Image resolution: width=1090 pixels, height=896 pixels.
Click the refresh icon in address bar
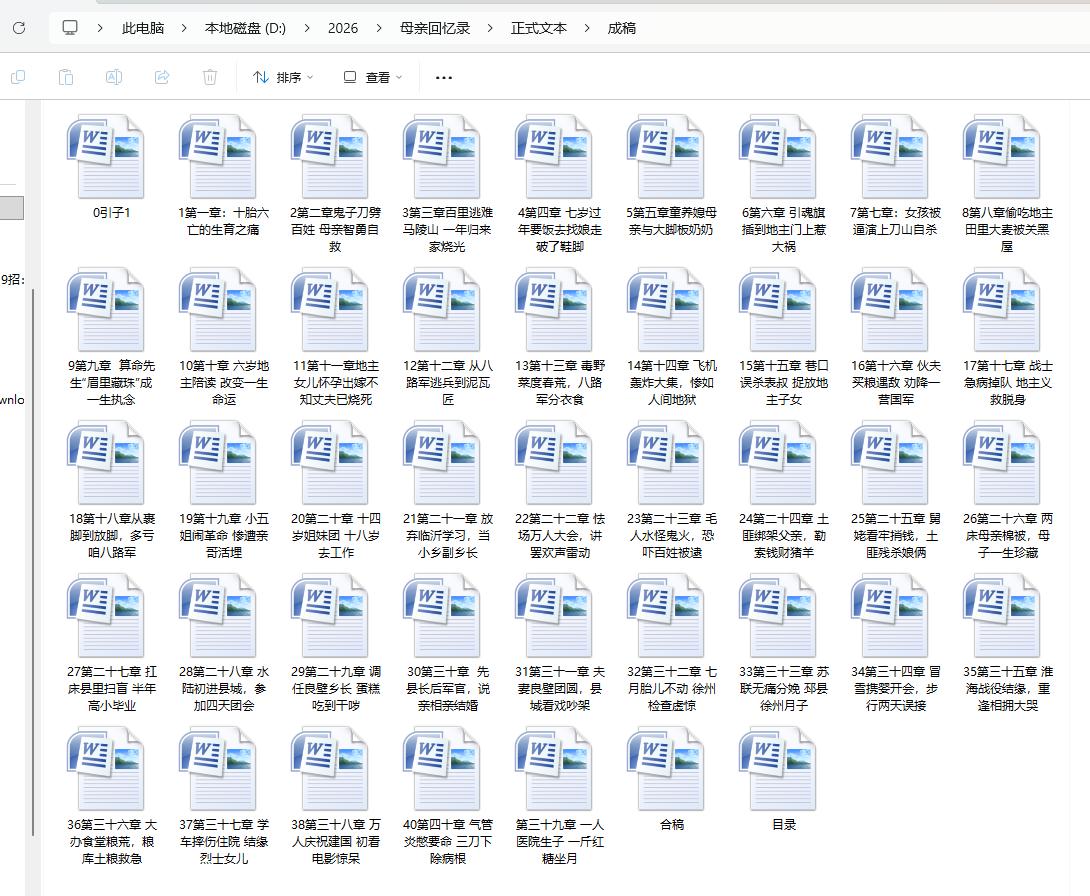(19, 28)
